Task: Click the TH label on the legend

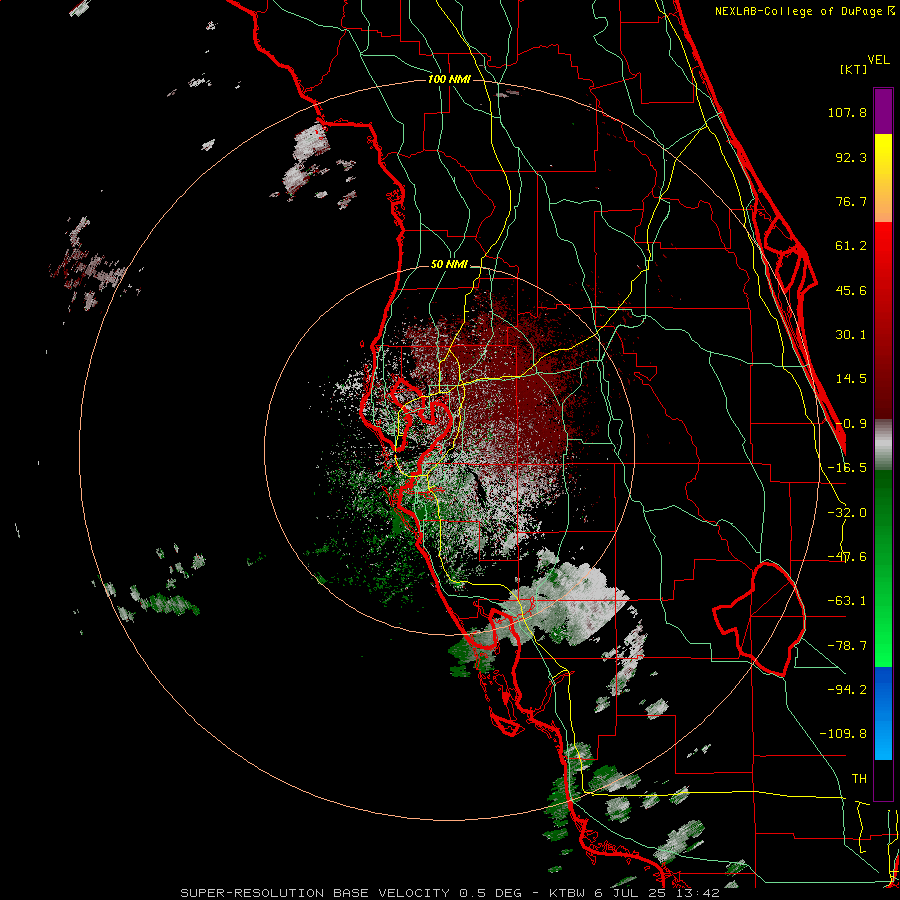Action: pyautogui.click(x=859, y=778)
